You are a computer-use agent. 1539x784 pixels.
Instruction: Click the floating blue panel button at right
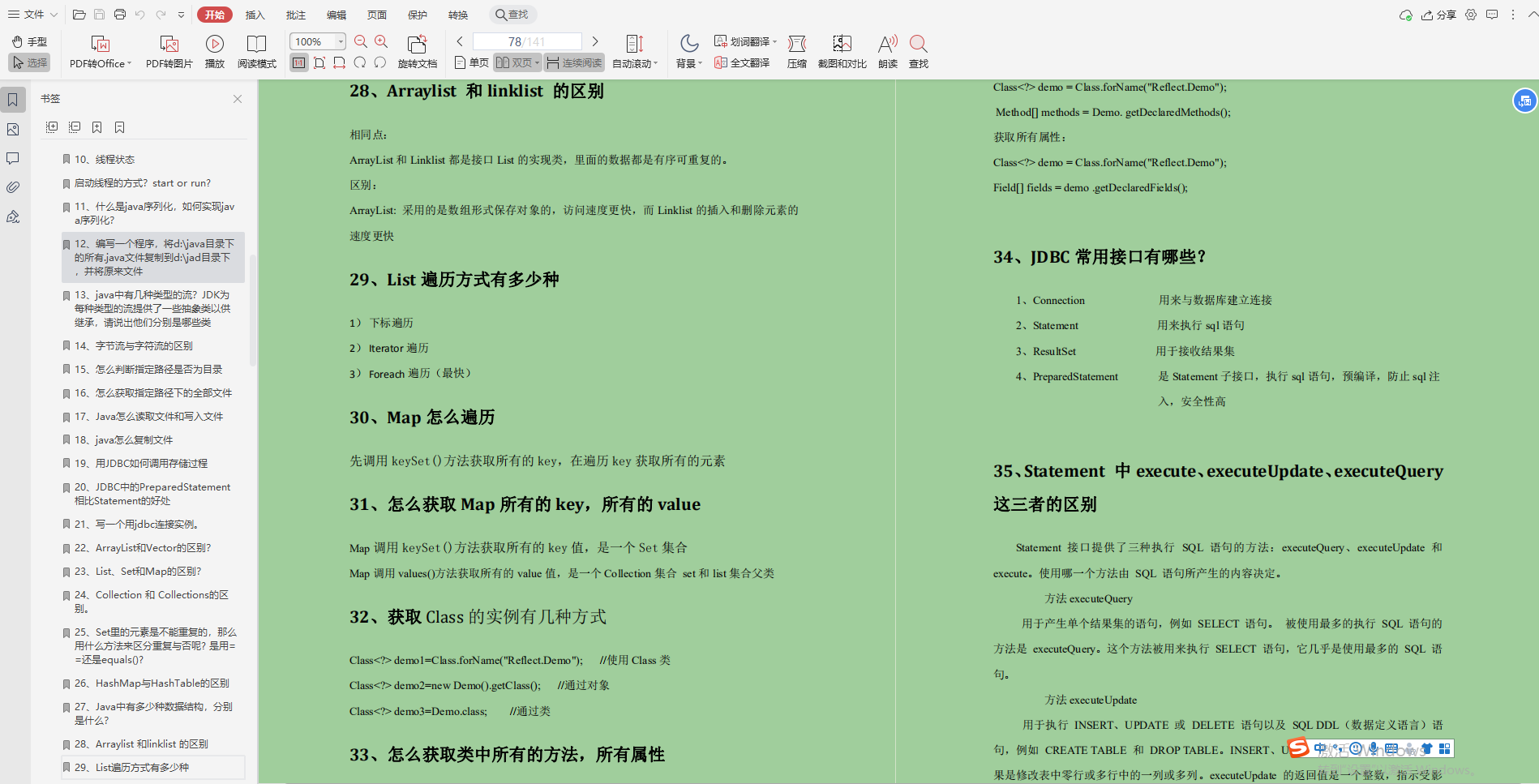pyautogui.click(x=1524, y=101)
